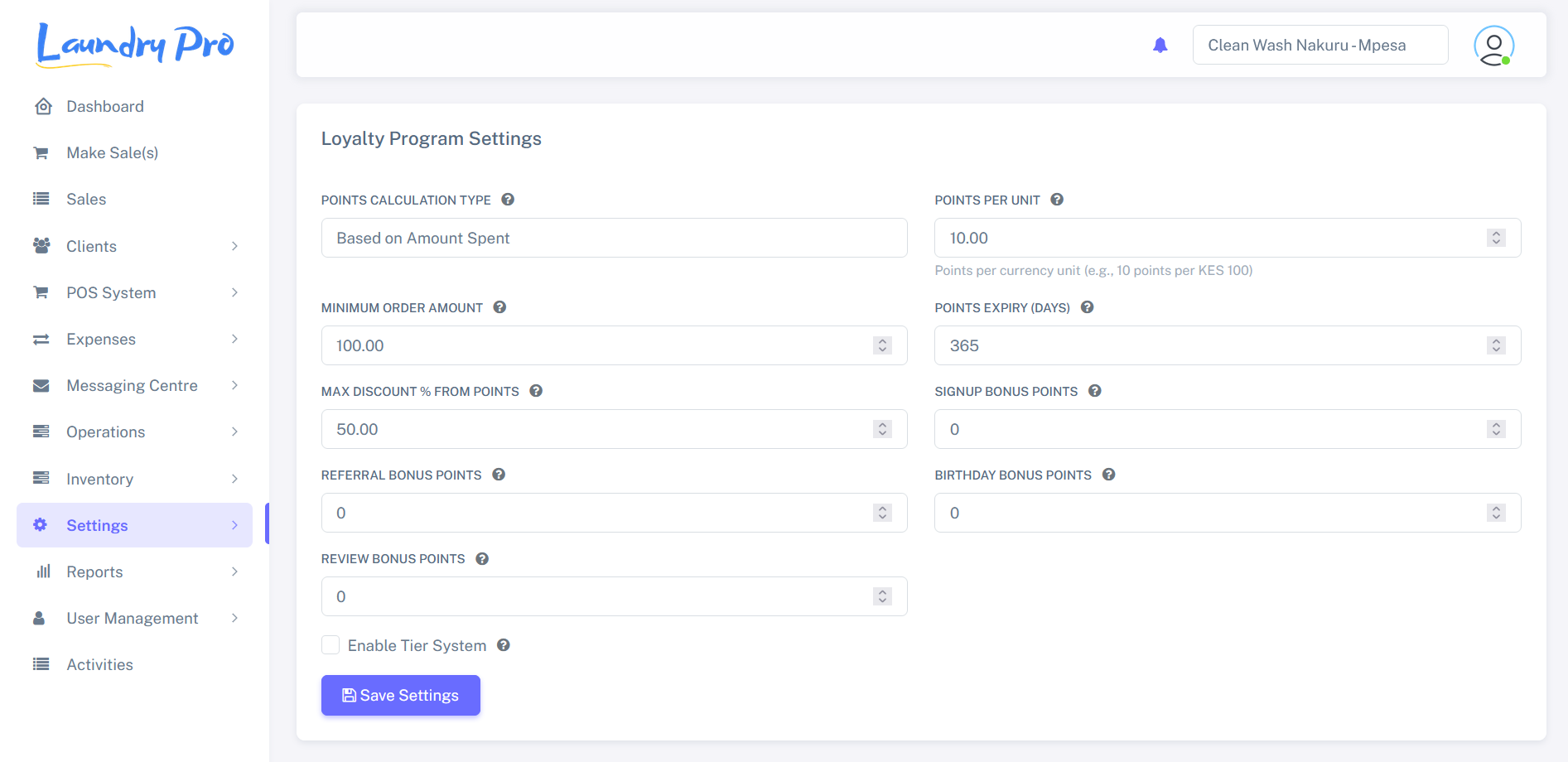Adjust Birthday Bonus Points stepper arrows
This screenshot has width=1568, height=762.
pos(1496,513)
